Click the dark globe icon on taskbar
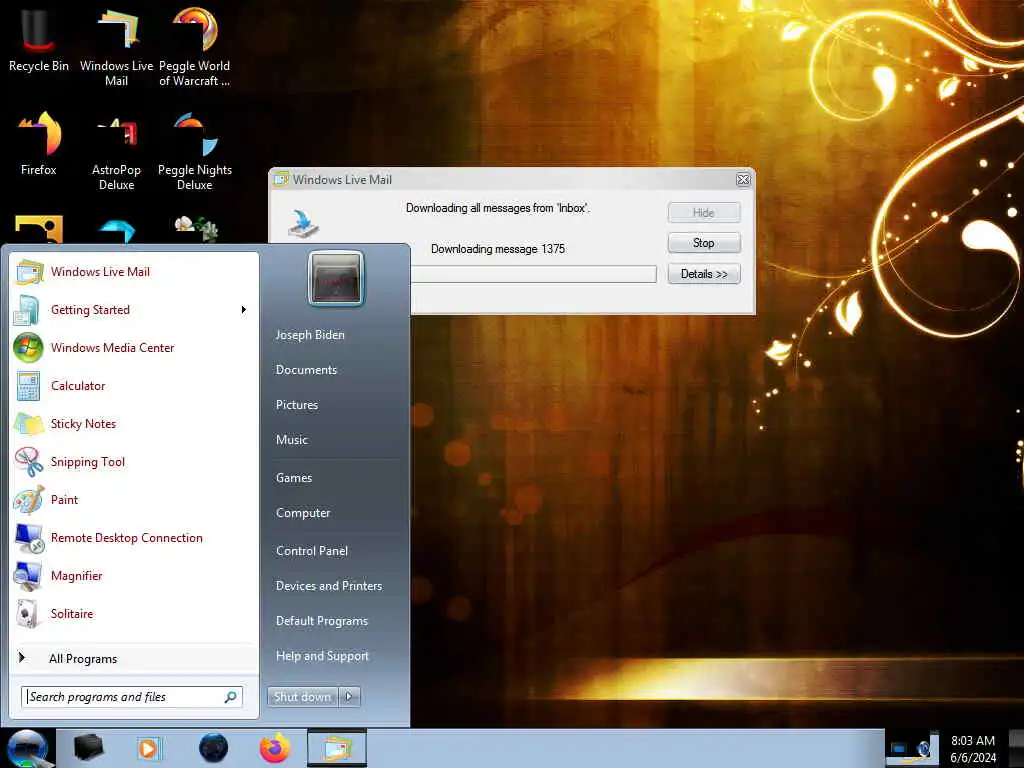 tap(213, 748)
